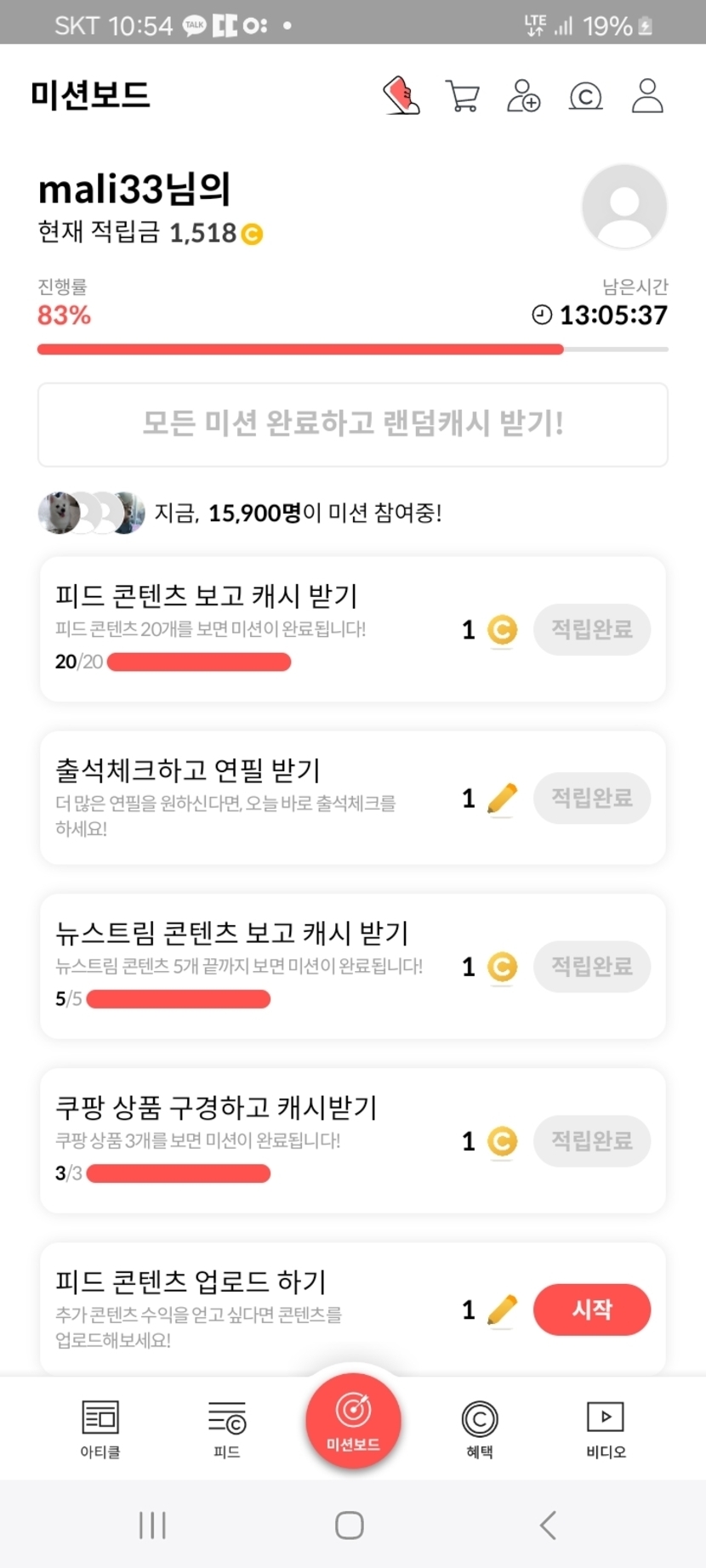Tap the gray profile avatar picture
The image size is (706, 1568).
623,207
